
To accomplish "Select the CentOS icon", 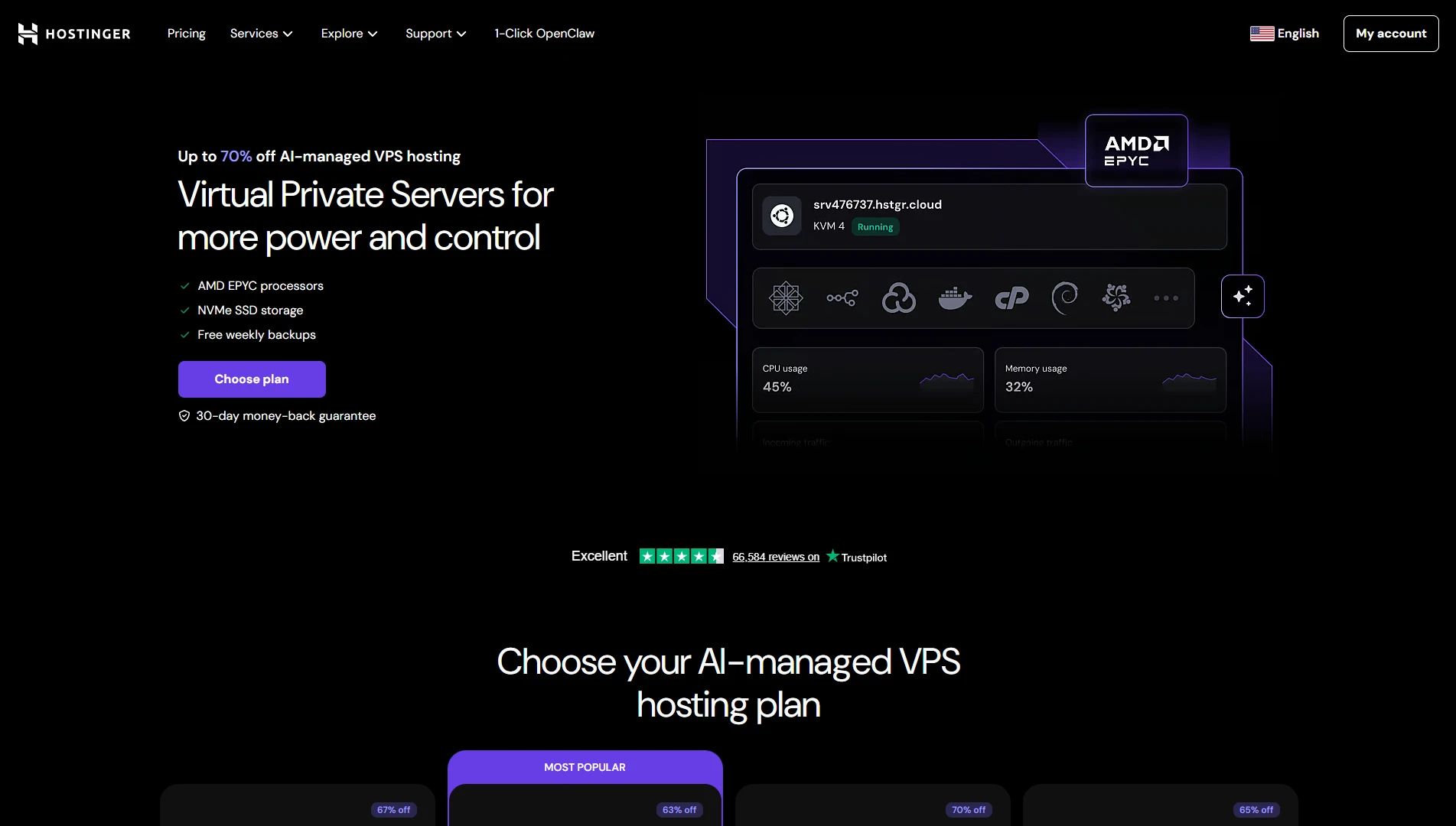I will coord(786,298).
